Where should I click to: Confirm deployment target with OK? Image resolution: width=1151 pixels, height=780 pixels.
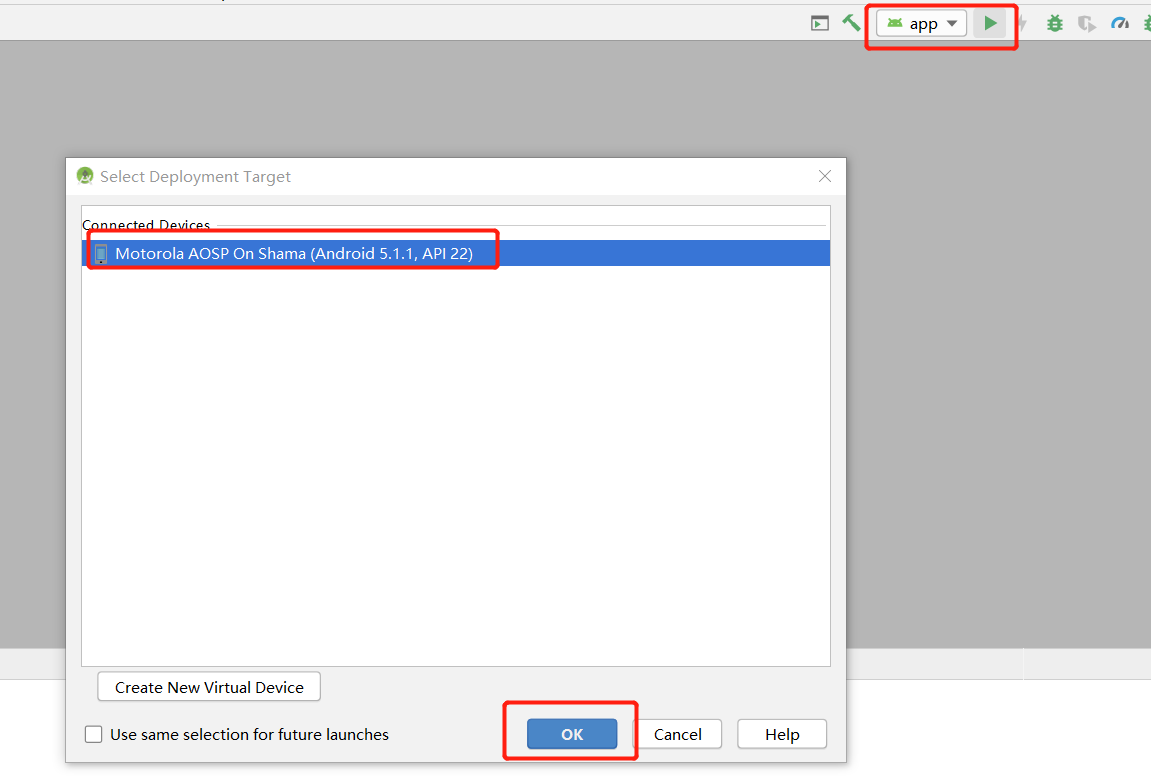572,734
